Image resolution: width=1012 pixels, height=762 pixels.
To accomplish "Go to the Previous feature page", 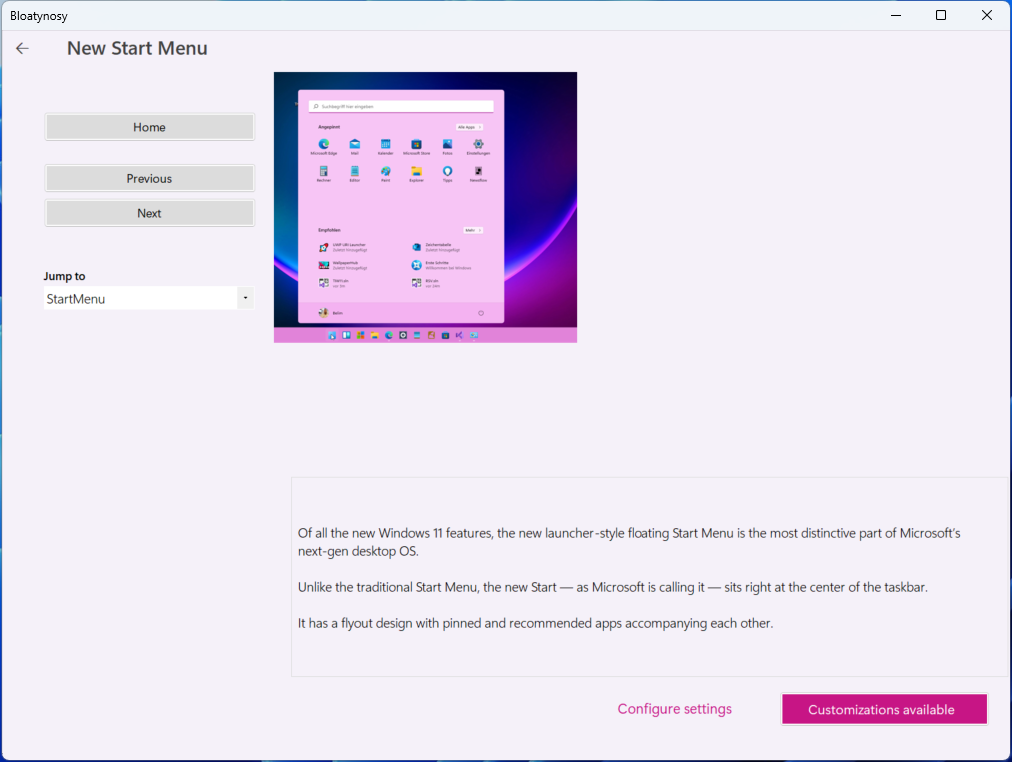I will (x=150, y=179).
